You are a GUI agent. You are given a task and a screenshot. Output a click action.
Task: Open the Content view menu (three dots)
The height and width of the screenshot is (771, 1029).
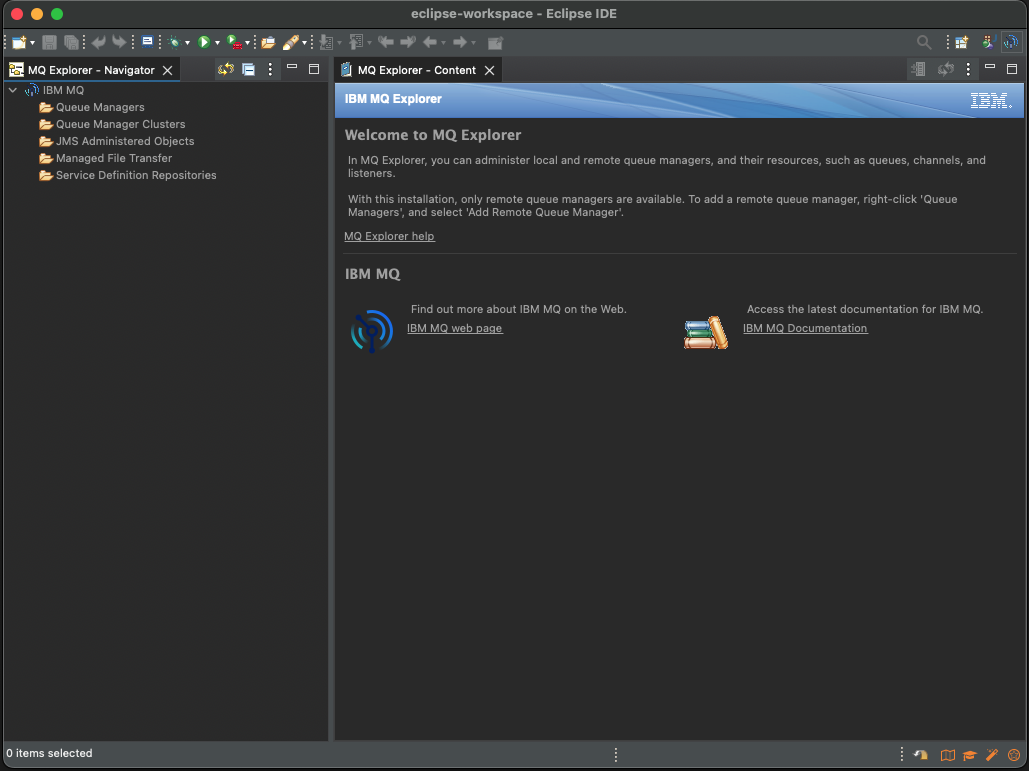pyautogui.click(x=968, y=69)
